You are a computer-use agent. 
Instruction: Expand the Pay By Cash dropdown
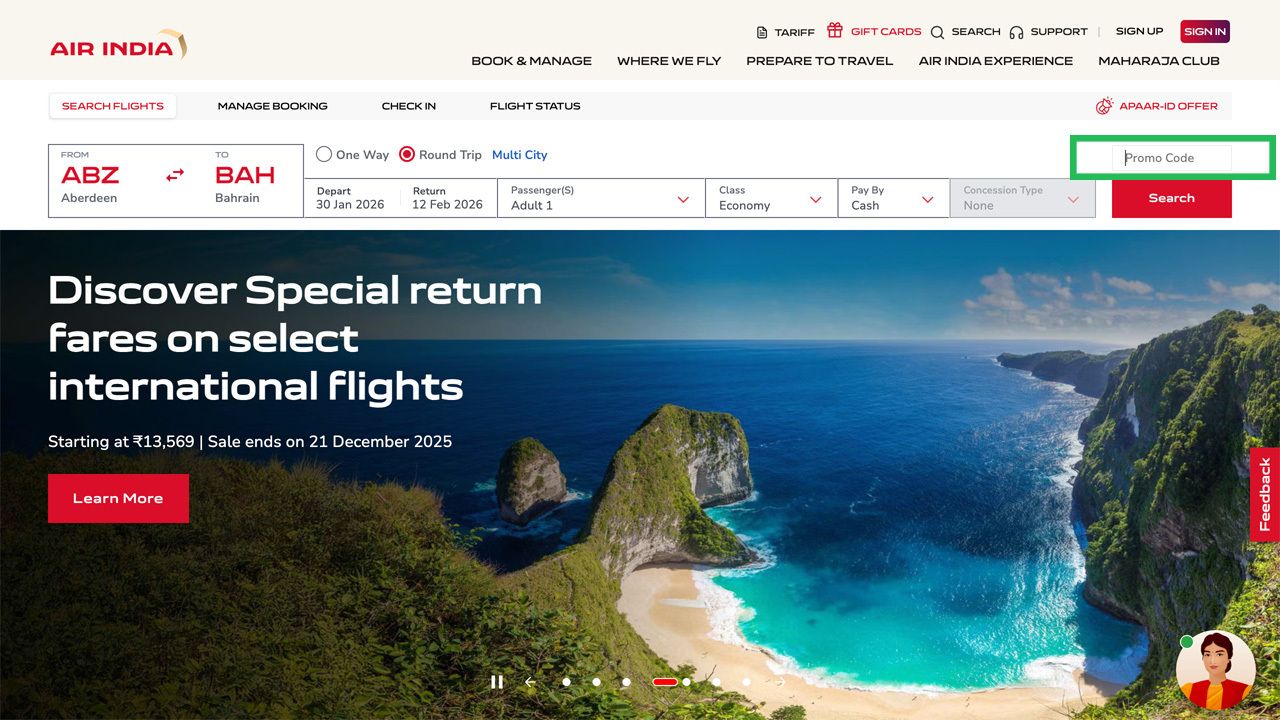(893, 198)
